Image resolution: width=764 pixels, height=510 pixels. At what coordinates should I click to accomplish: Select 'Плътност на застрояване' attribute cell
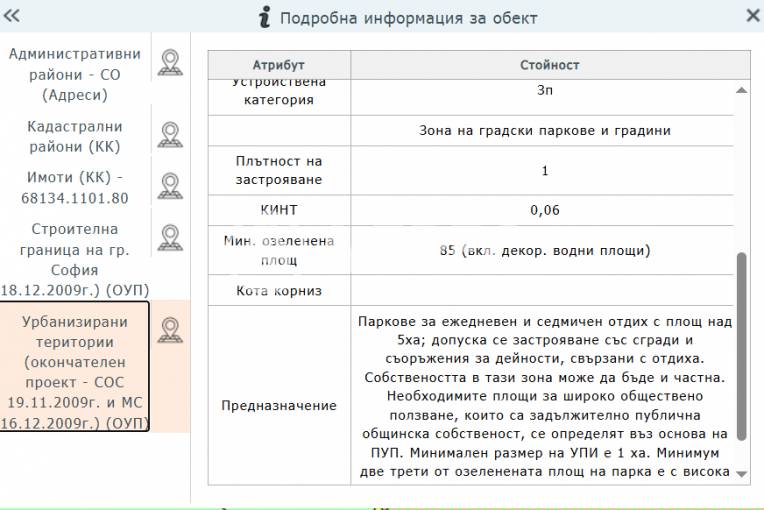tap(279, 170)
